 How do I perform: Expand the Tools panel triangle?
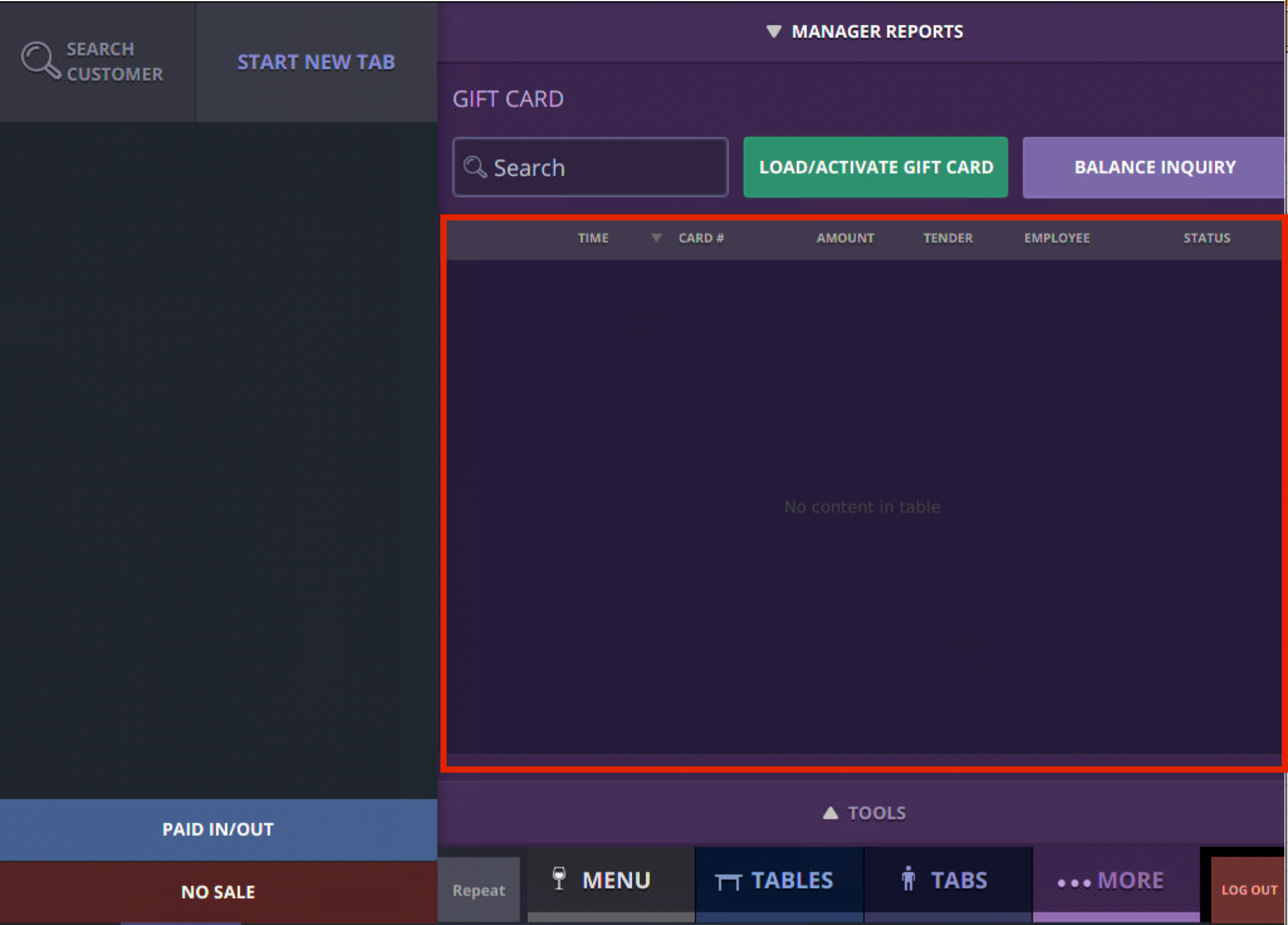tap(830, 813)
